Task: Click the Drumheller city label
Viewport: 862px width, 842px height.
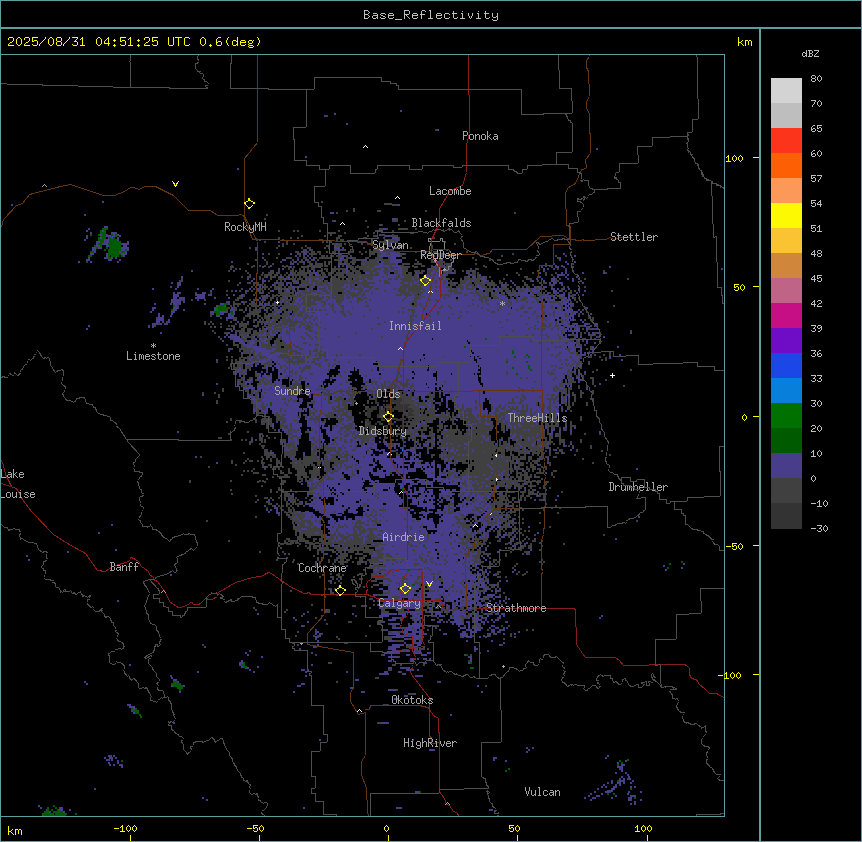Action: tap(638, 487)
